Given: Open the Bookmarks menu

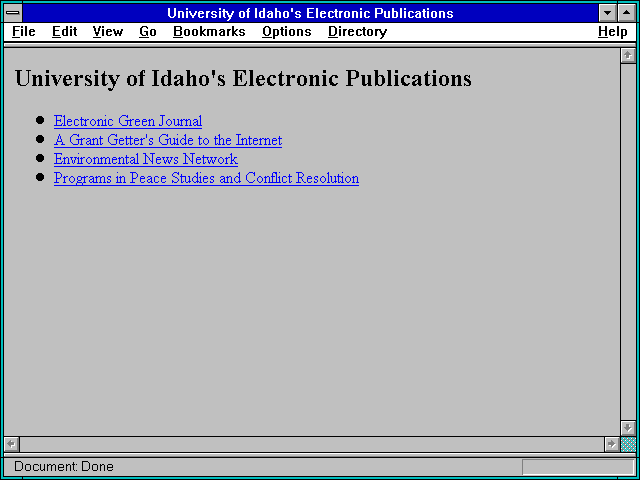Looking at the screenshot, I should point(209,32).
